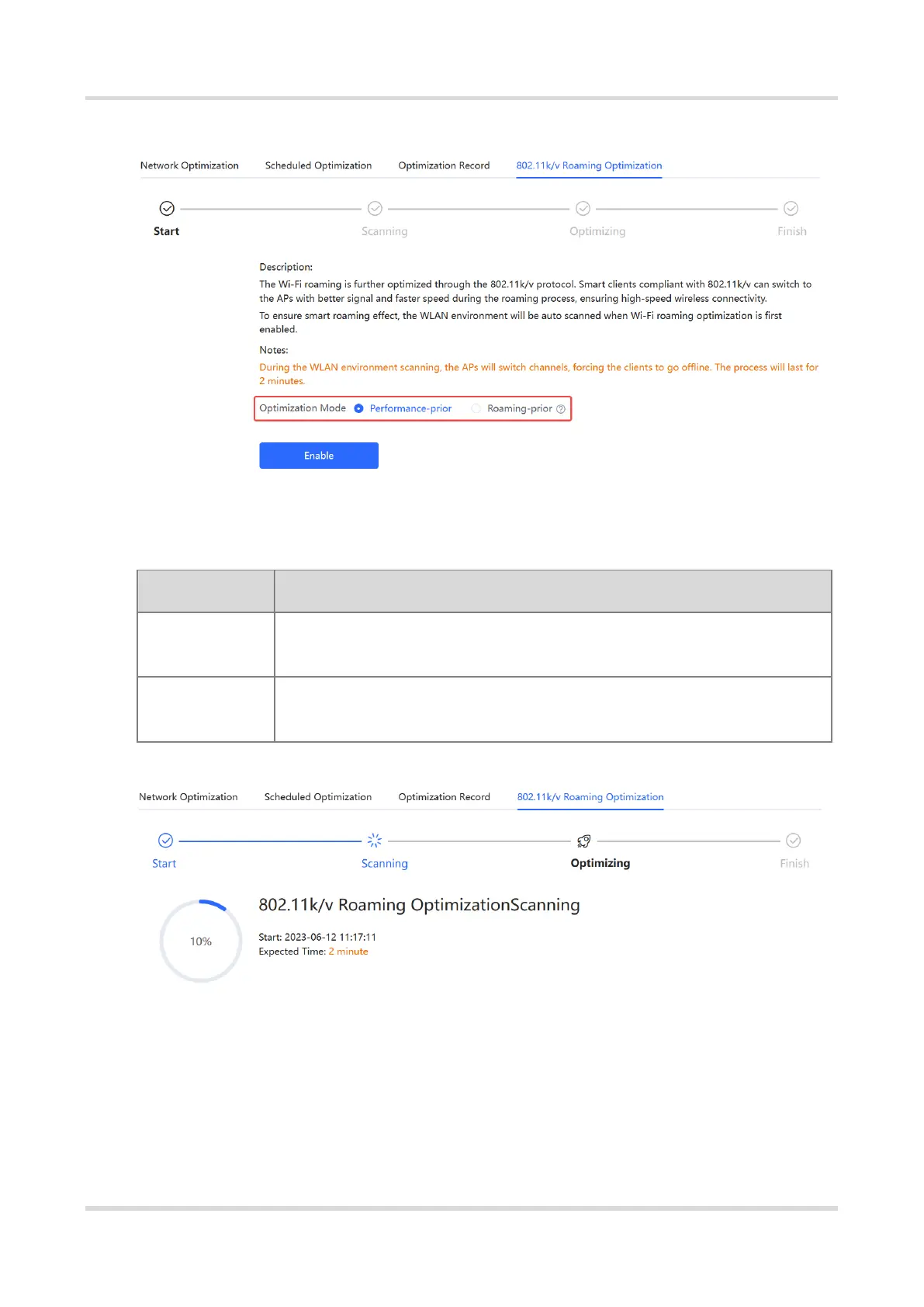Click the Scanning step circle icon in upper wizard
The width and height of the screenshot is (924, 1307).
click(375, 208)
